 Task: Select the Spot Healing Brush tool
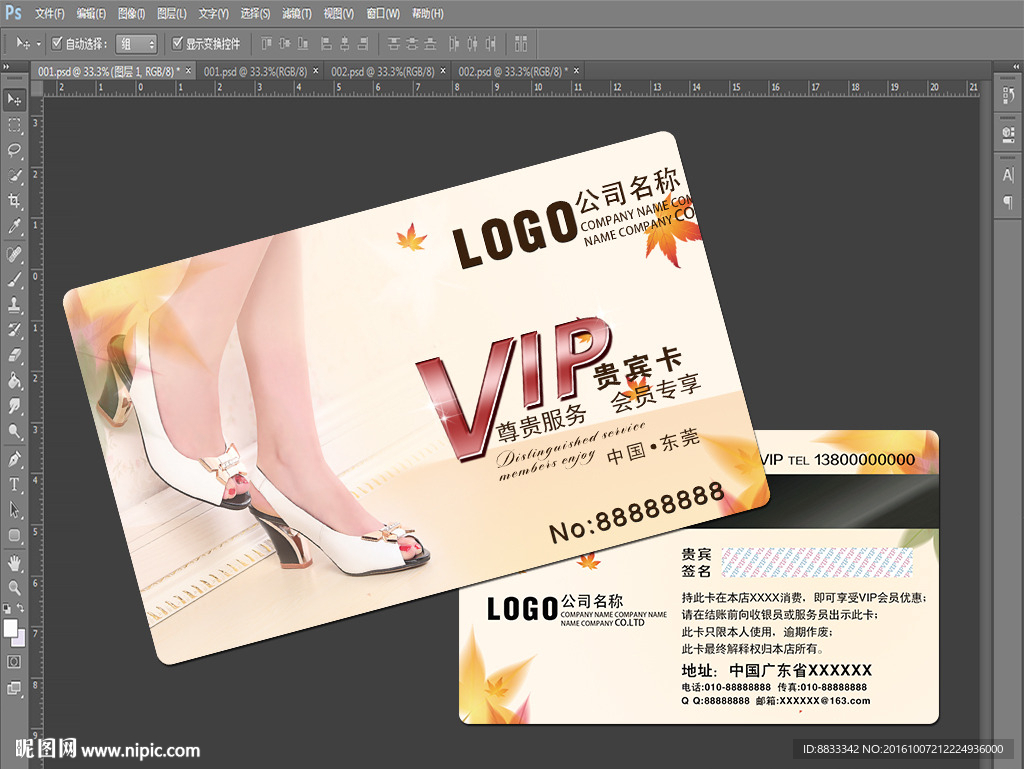pyautogui.click(x=14, y=253)
